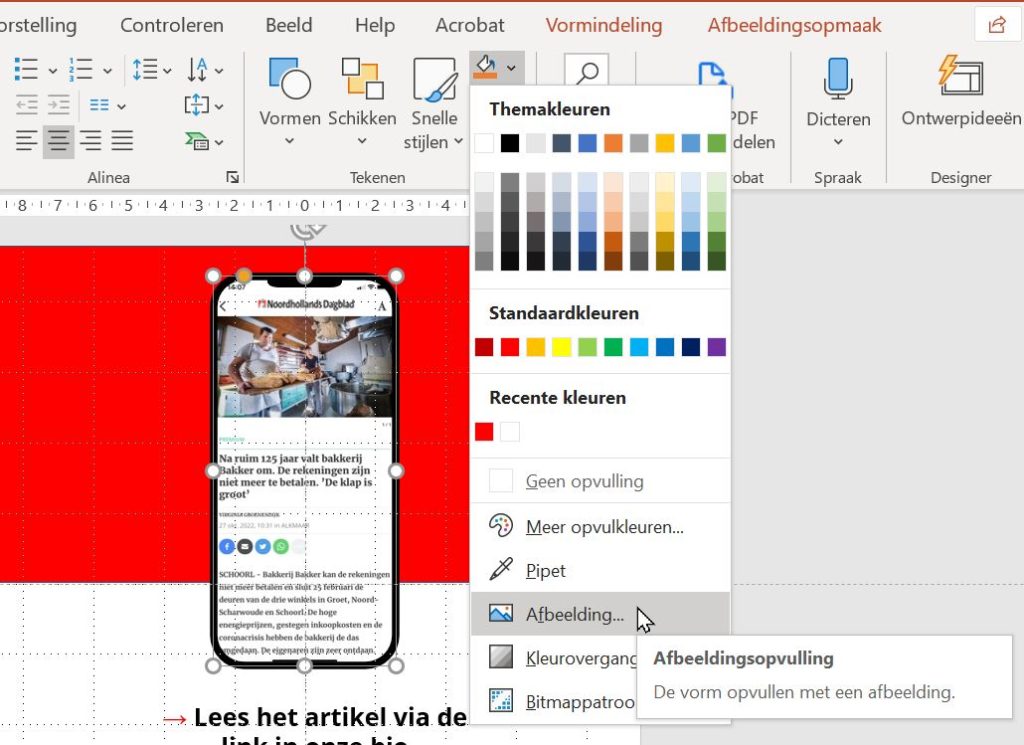1024x745 pixels.
Task: Click the search magnifier icon
Action: (587, 74)
